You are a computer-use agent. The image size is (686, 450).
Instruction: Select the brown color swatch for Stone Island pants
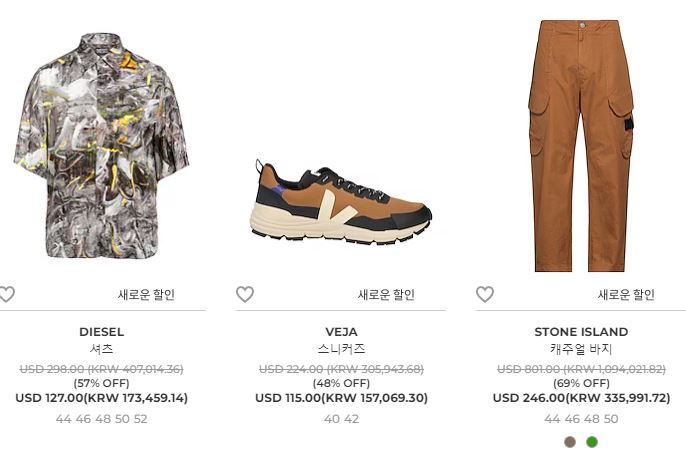pyautogui.click(x=570, y=442)
